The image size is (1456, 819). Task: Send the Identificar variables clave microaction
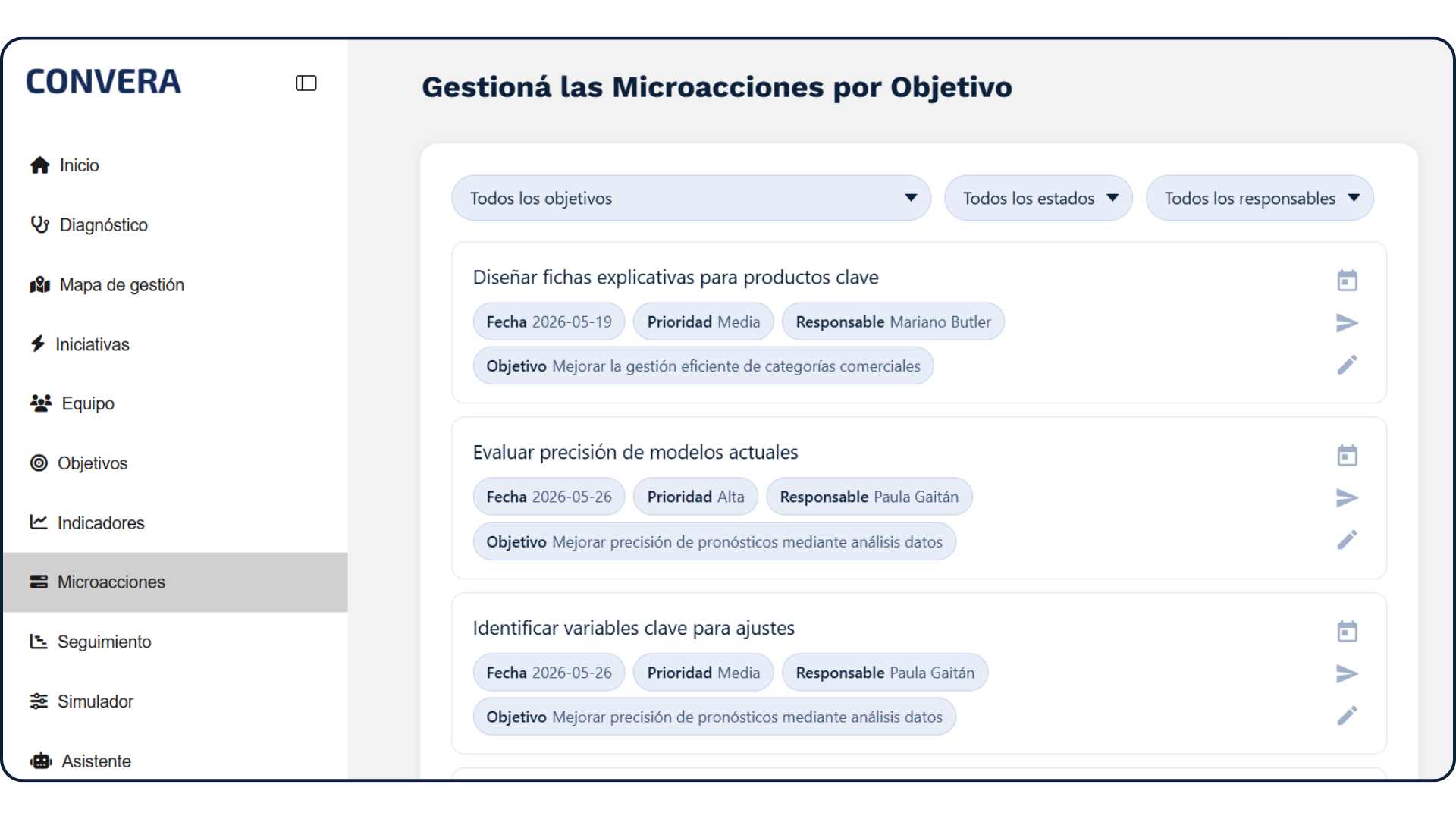[1347, 673]
